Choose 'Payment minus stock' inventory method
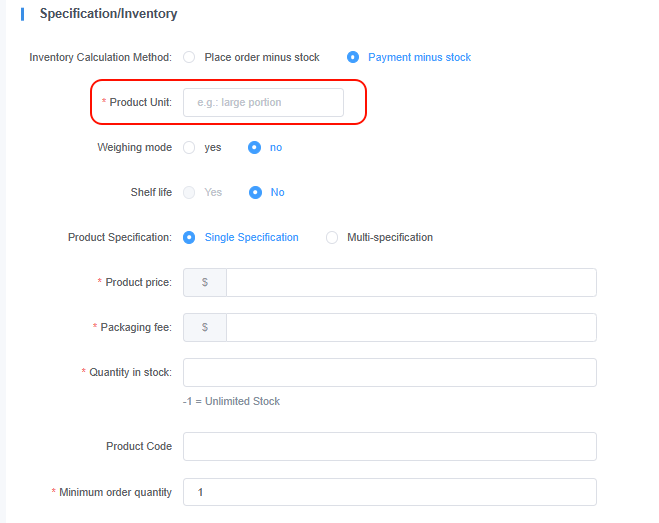The height and width of the screenshot is (523, 659). pyautogui.click(x=353, y=57)
